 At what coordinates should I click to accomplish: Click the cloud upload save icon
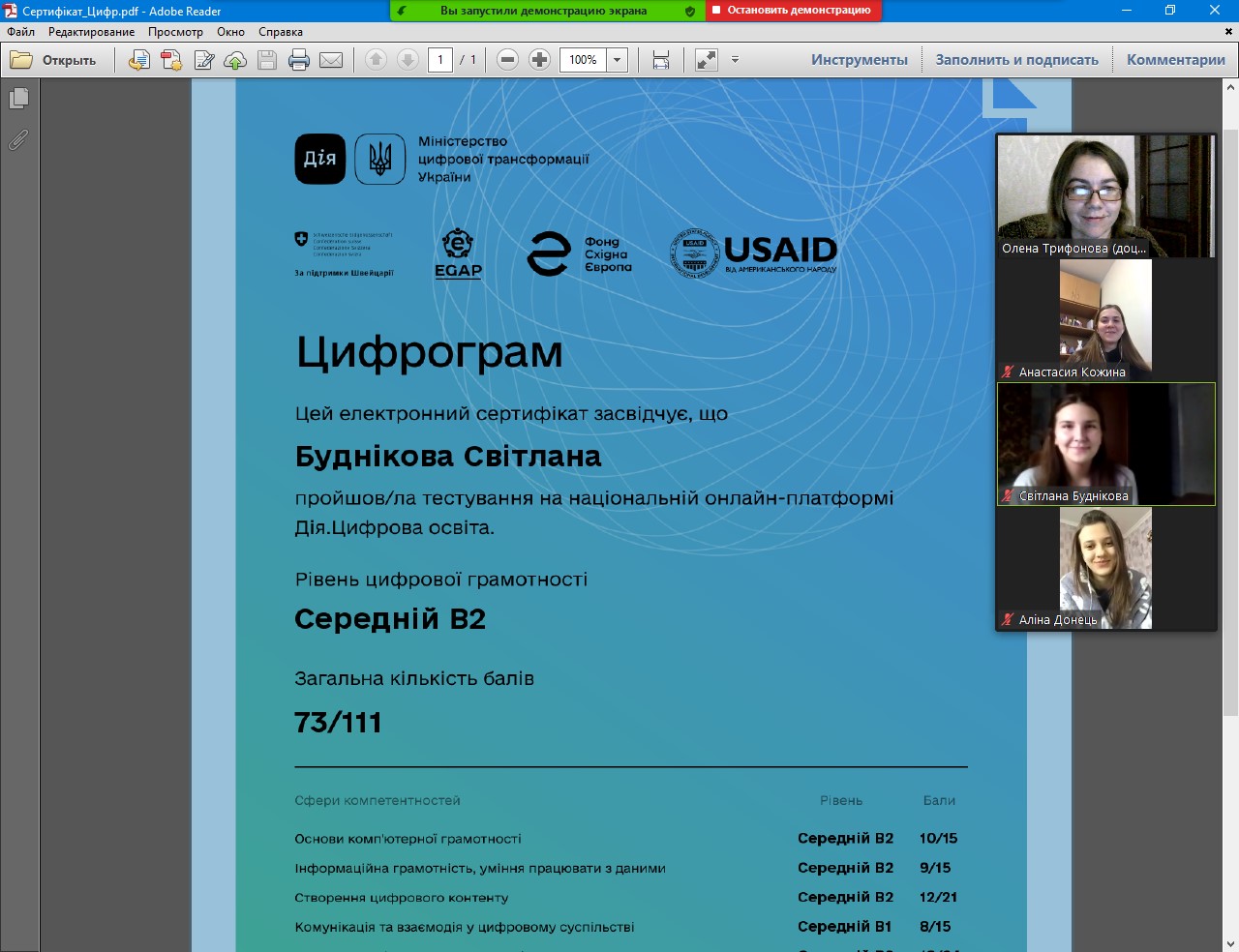pyautogui.click(x=235, y=60)
